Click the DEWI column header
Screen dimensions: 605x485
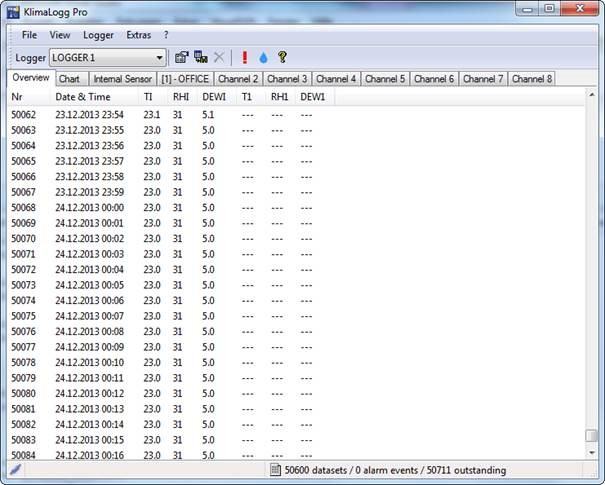tap(213, 97)
